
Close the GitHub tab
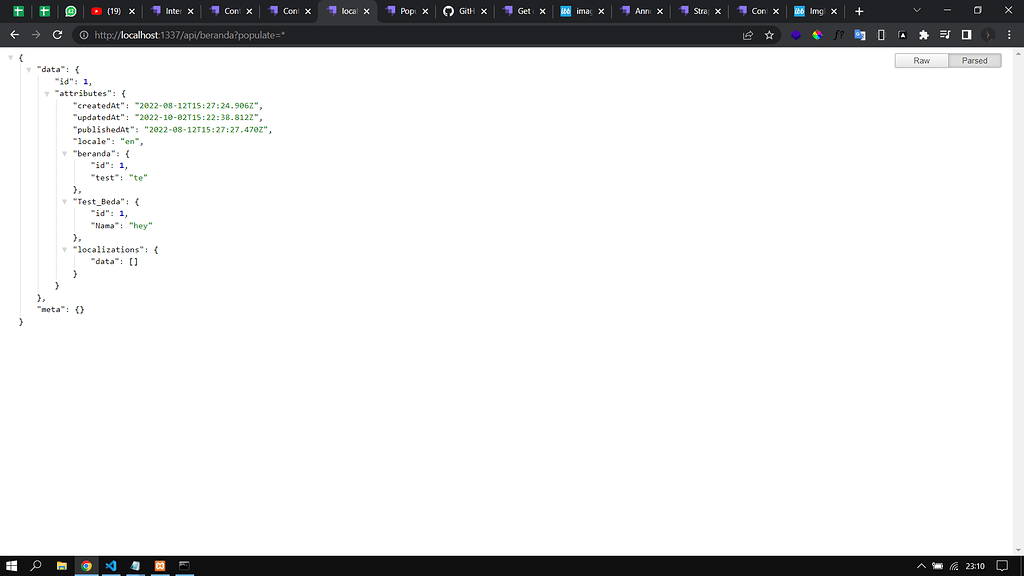point(484,11)
